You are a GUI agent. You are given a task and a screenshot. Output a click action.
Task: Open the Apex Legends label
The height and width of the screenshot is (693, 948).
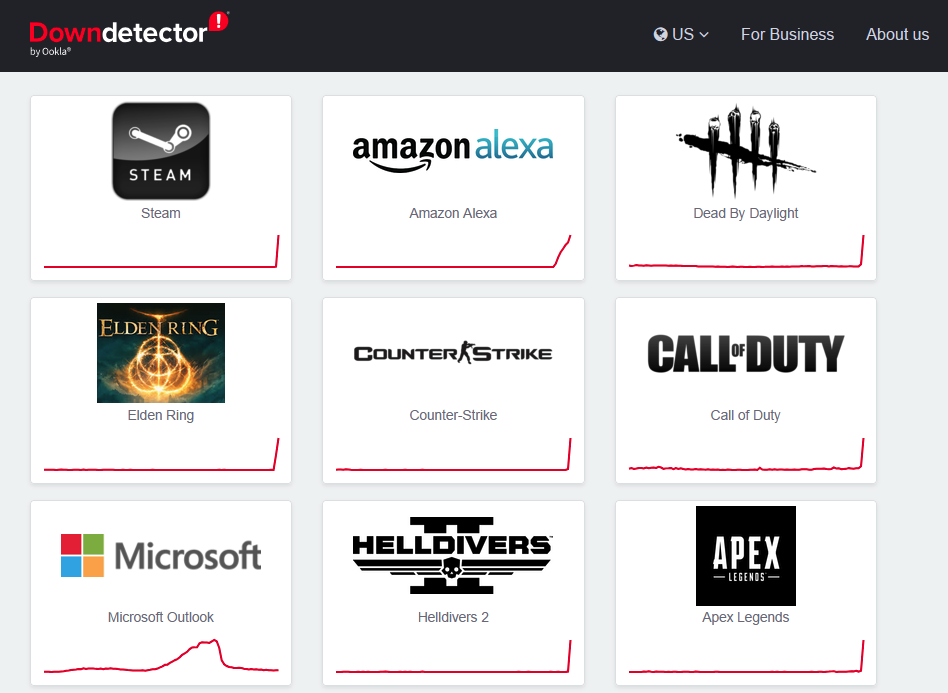(745, 617)
